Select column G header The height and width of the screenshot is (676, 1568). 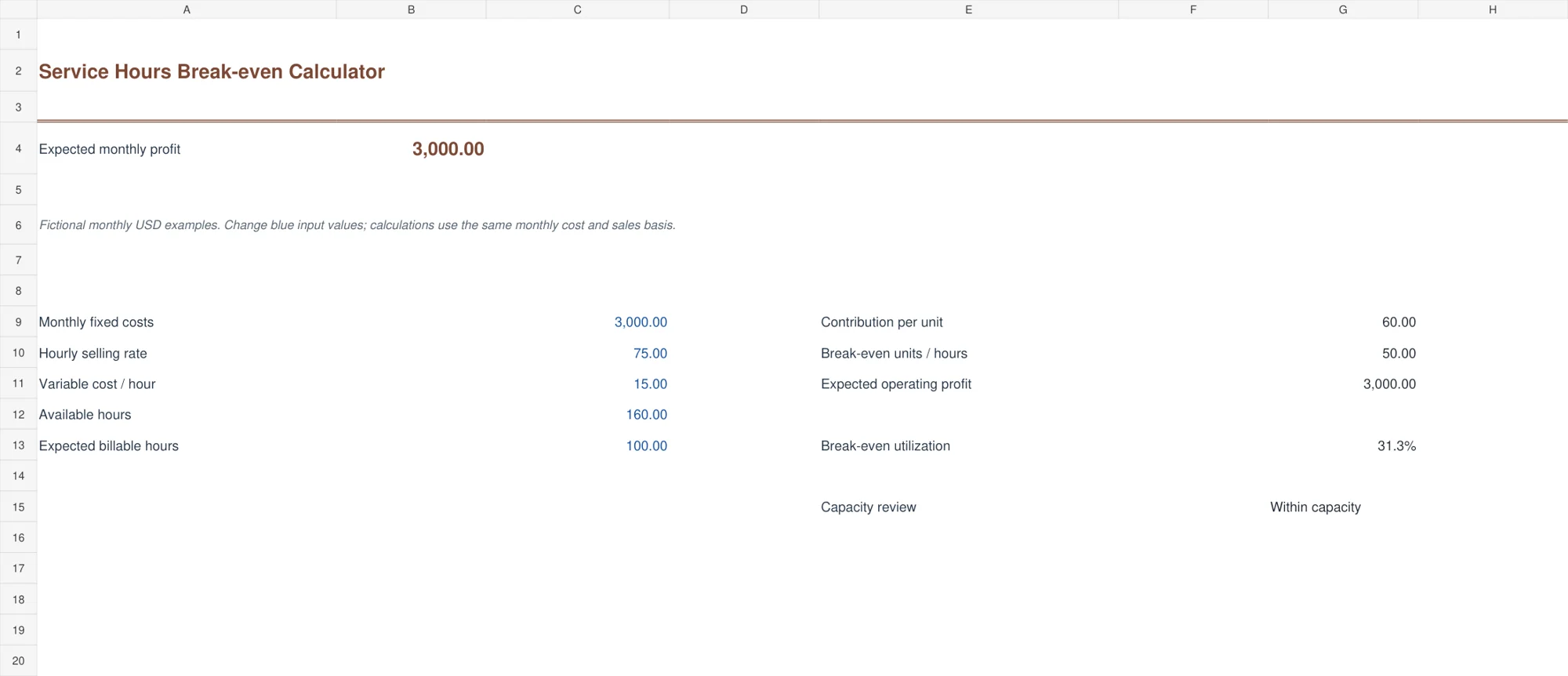click(x=1343, y=9)
